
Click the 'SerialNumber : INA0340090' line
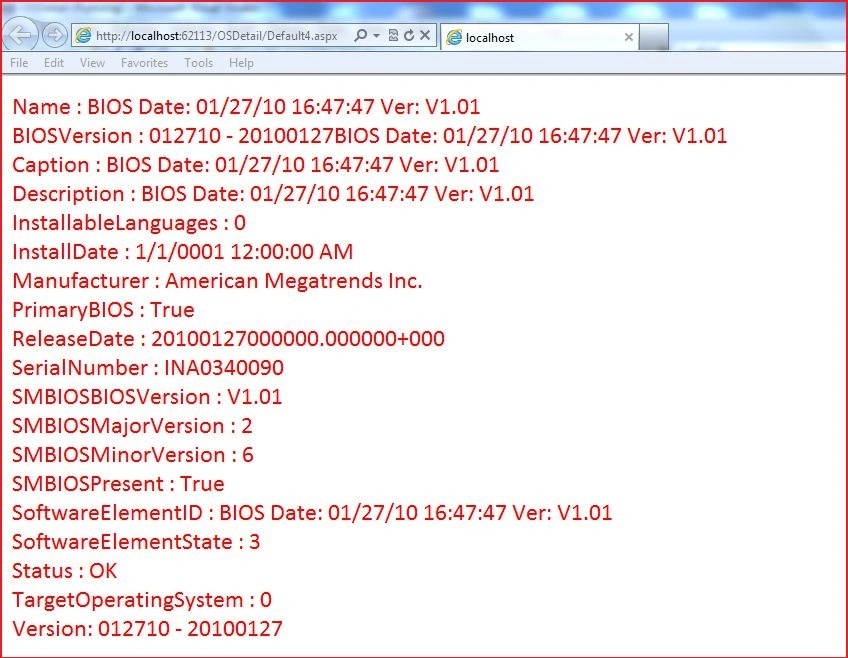pos(148,368)
